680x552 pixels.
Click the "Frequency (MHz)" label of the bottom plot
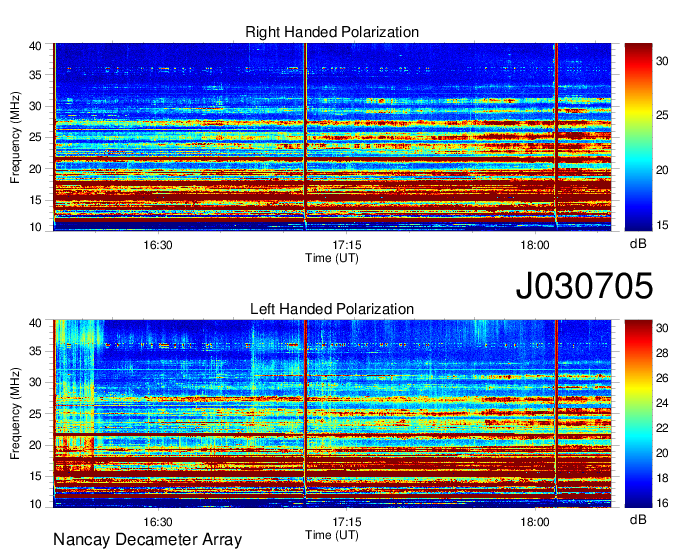coord(15,414)
